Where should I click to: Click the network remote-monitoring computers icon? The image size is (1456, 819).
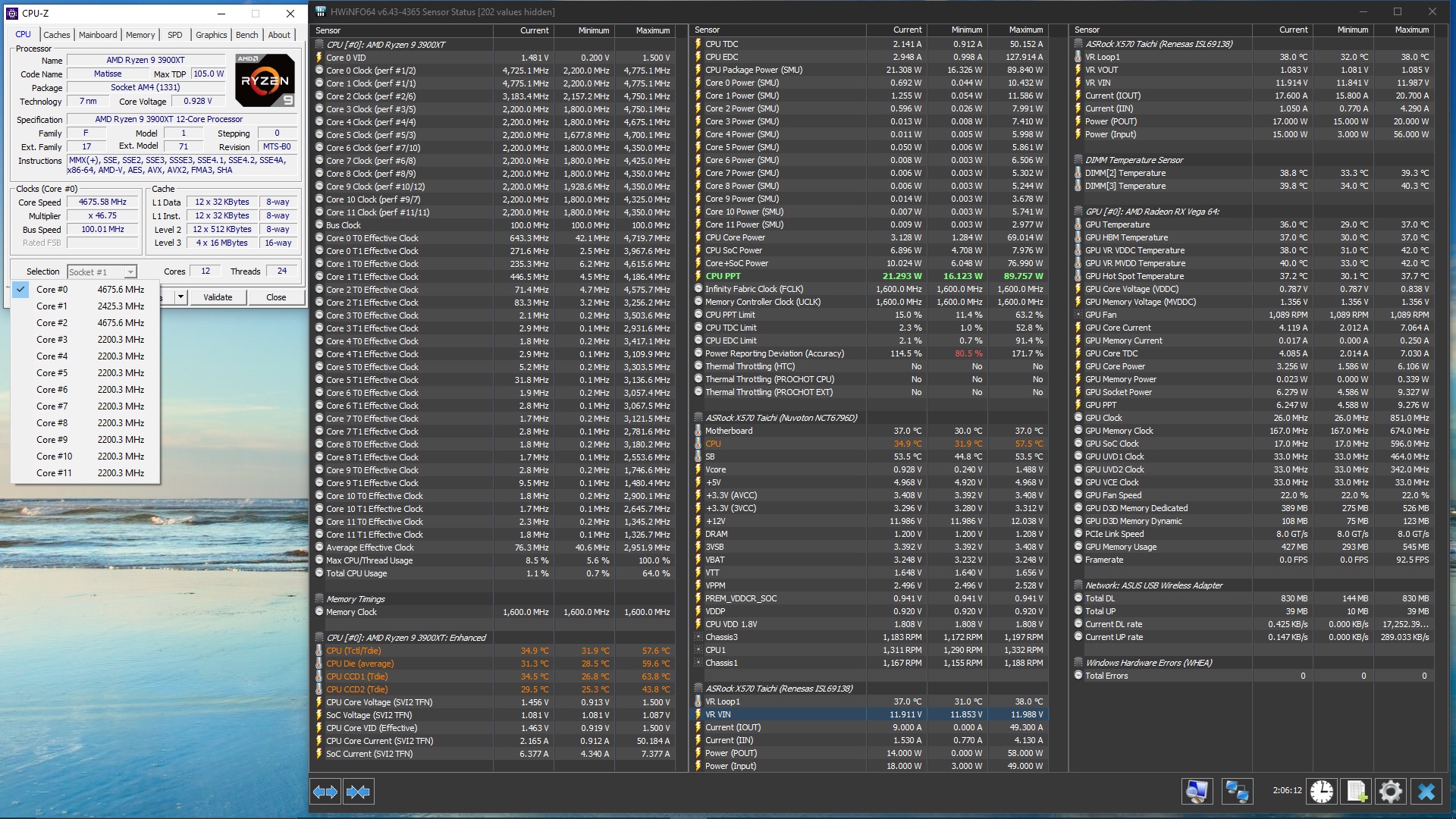click(1237, 792)
